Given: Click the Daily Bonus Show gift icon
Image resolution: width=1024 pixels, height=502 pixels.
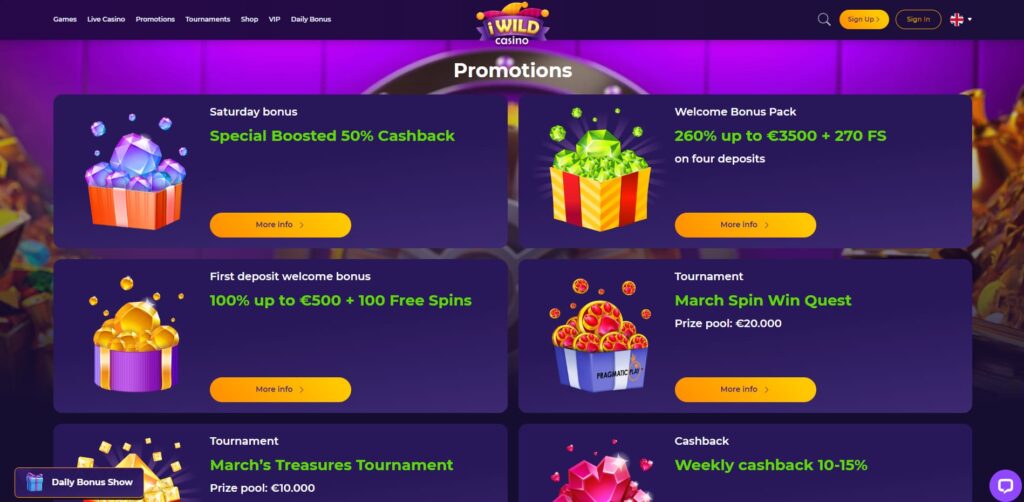Looking at the screenshot, I should pyautogui.click(x=34, y=482).
